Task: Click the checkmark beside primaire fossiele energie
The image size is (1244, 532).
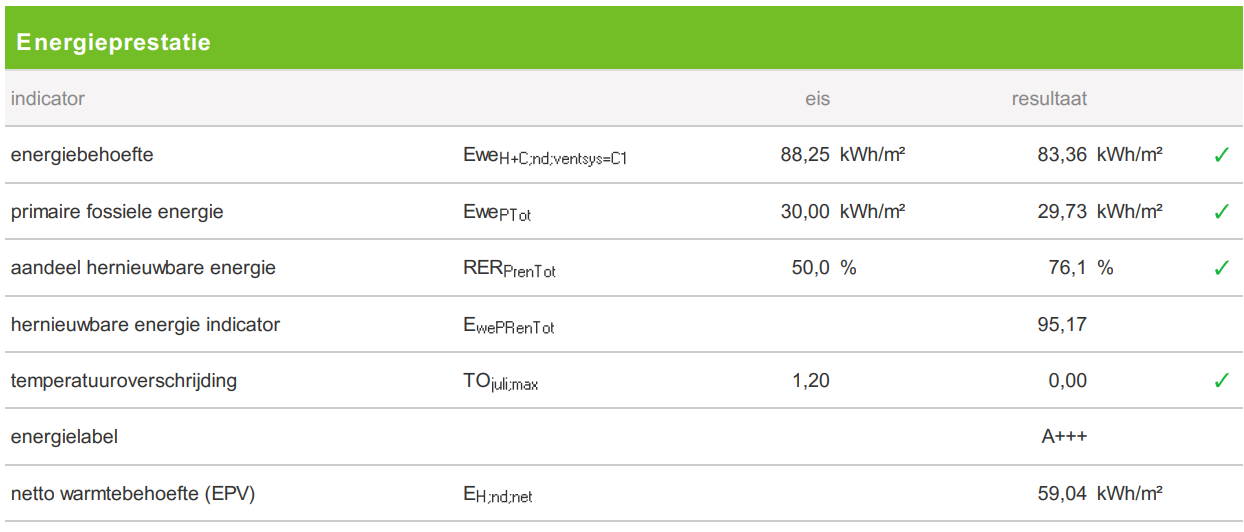Action: coord(1221,212)
